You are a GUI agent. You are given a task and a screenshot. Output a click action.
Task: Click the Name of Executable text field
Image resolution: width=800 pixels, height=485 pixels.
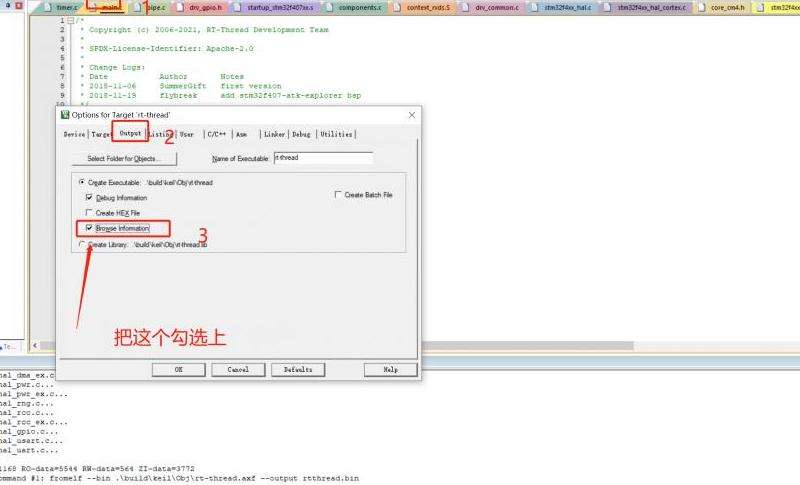point(322,158)
